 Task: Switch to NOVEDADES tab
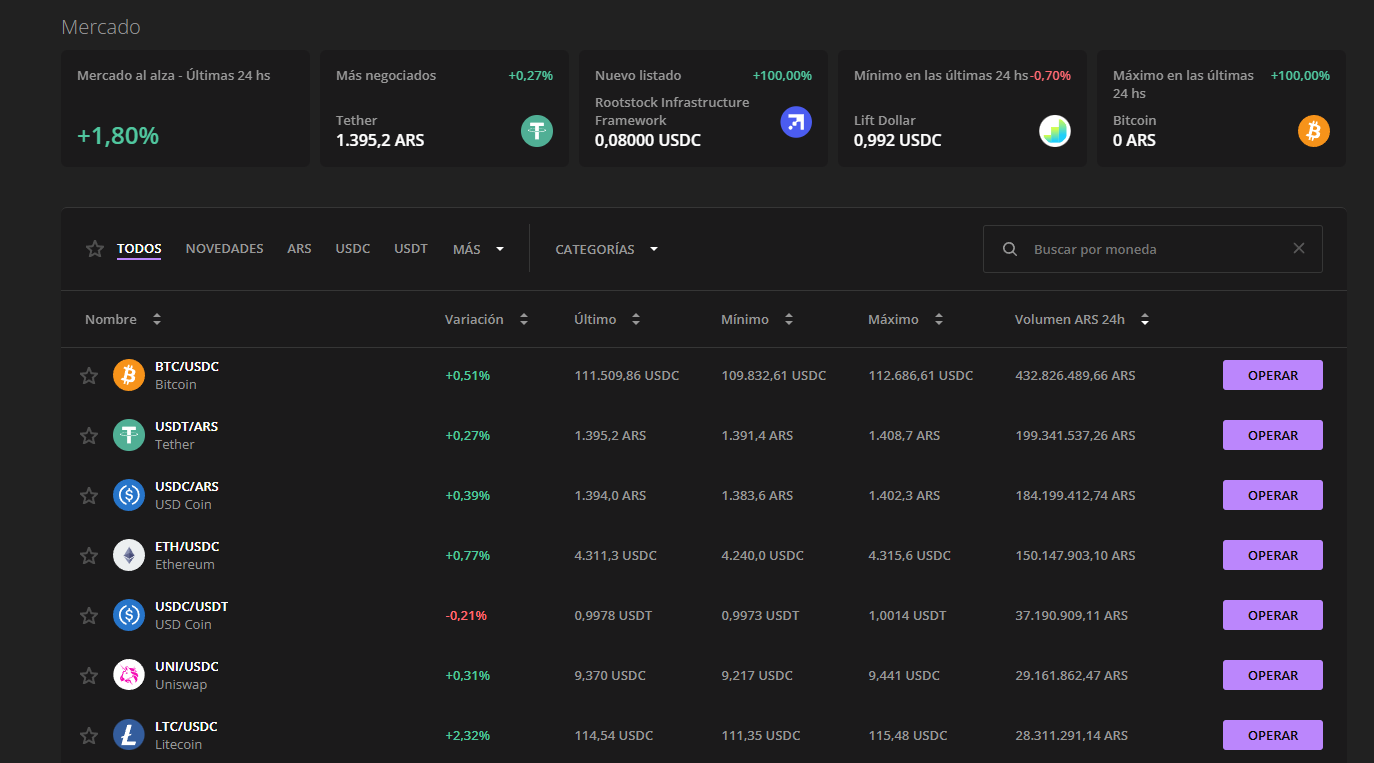tap(225, 249)
